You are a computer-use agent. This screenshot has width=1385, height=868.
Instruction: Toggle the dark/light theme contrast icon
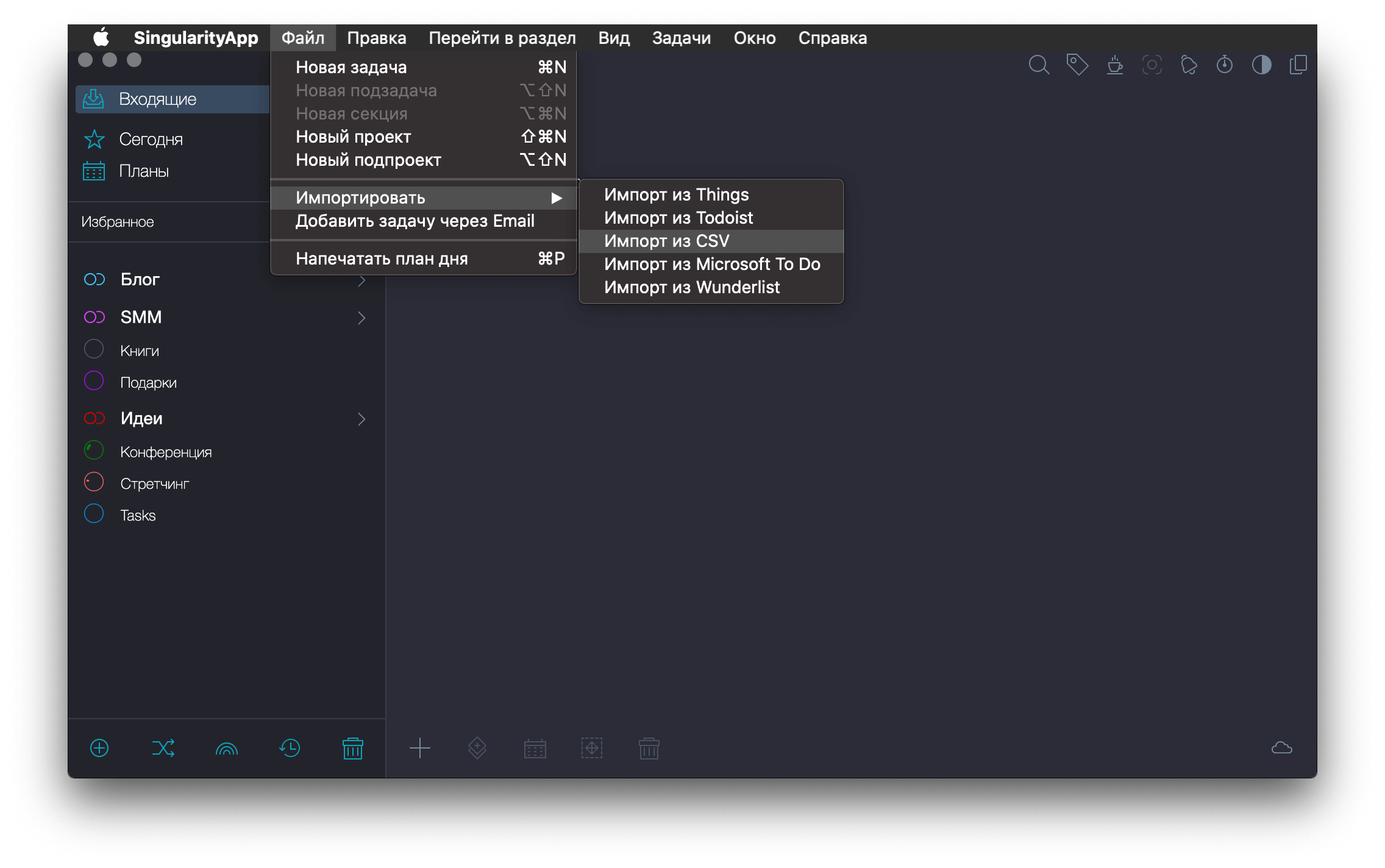(x=1261, y=65)
